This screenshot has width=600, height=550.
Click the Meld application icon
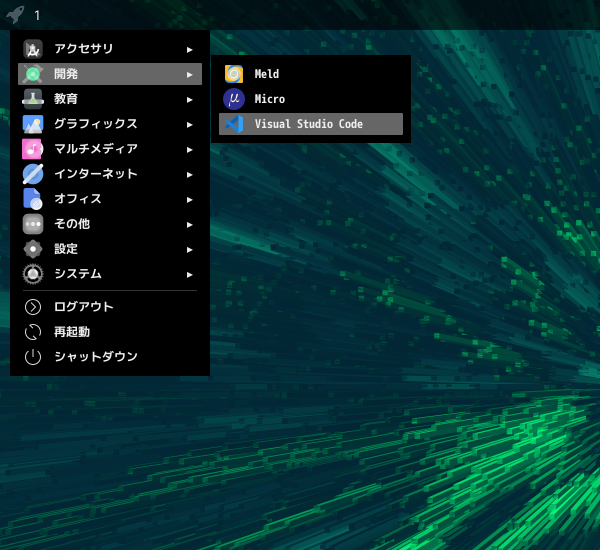point(234,74)
